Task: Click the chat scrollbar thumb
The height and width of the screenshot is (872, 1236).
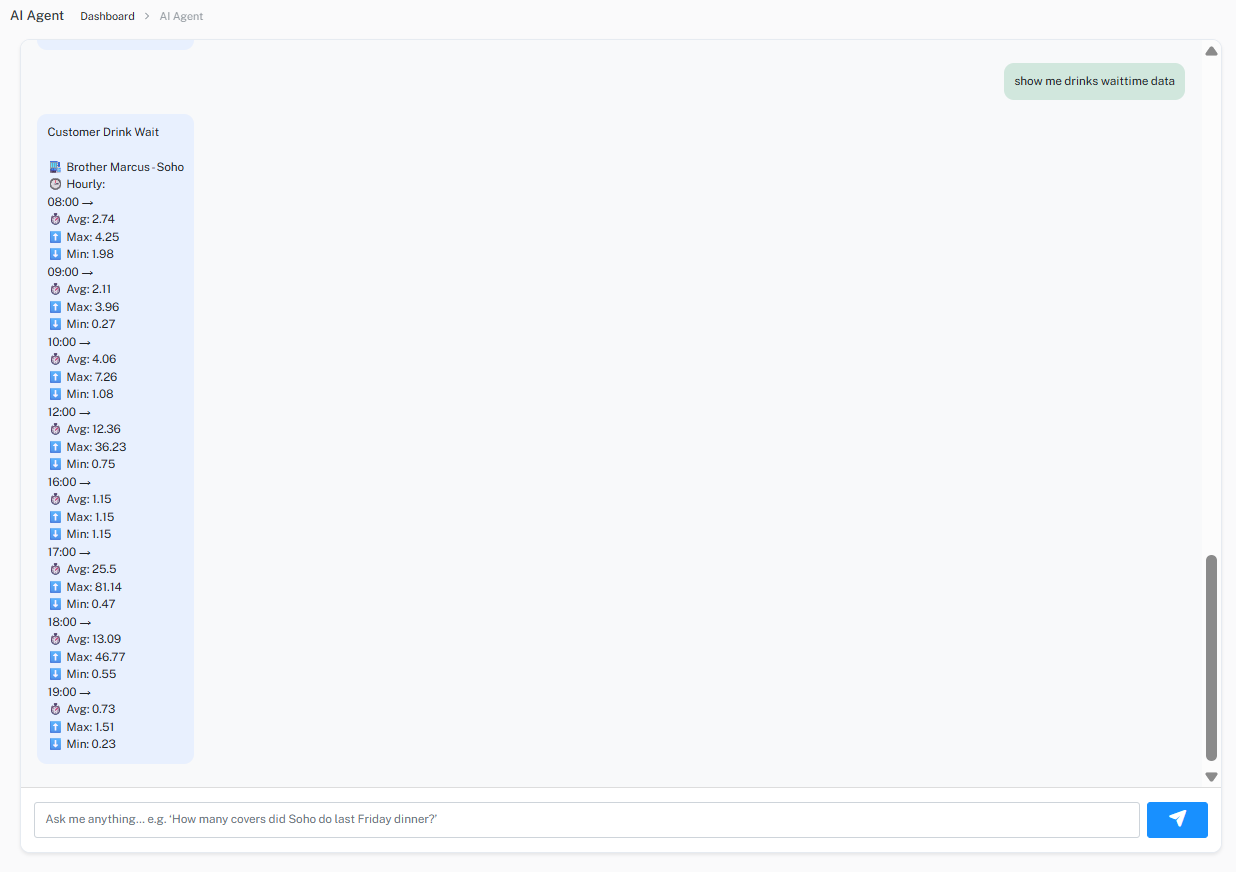Action: point(1211,658)
